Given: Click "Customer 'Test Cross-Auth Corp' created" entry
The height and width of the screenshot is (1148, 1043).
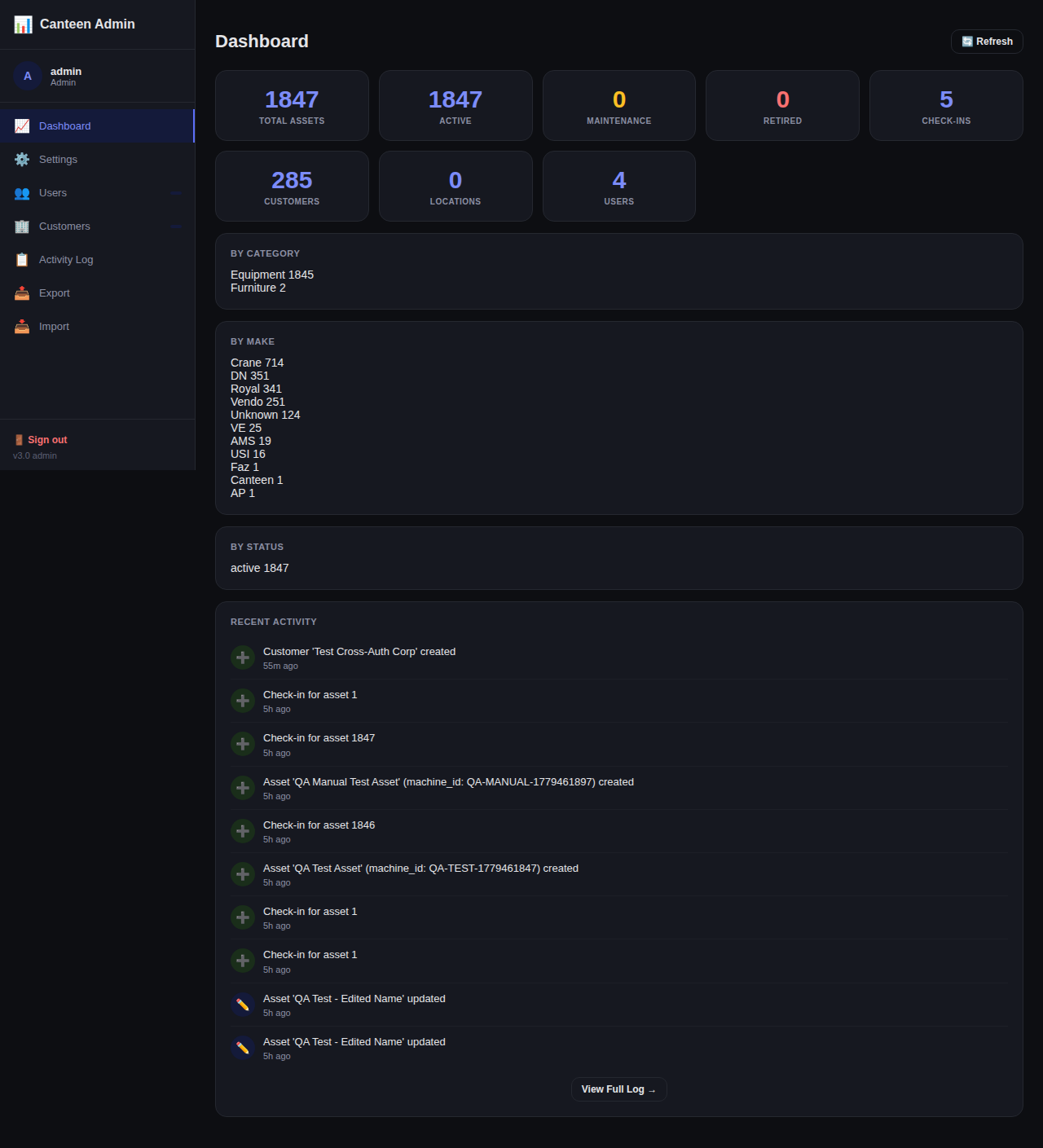Looking at the screenshot, I should click(359, 652).
